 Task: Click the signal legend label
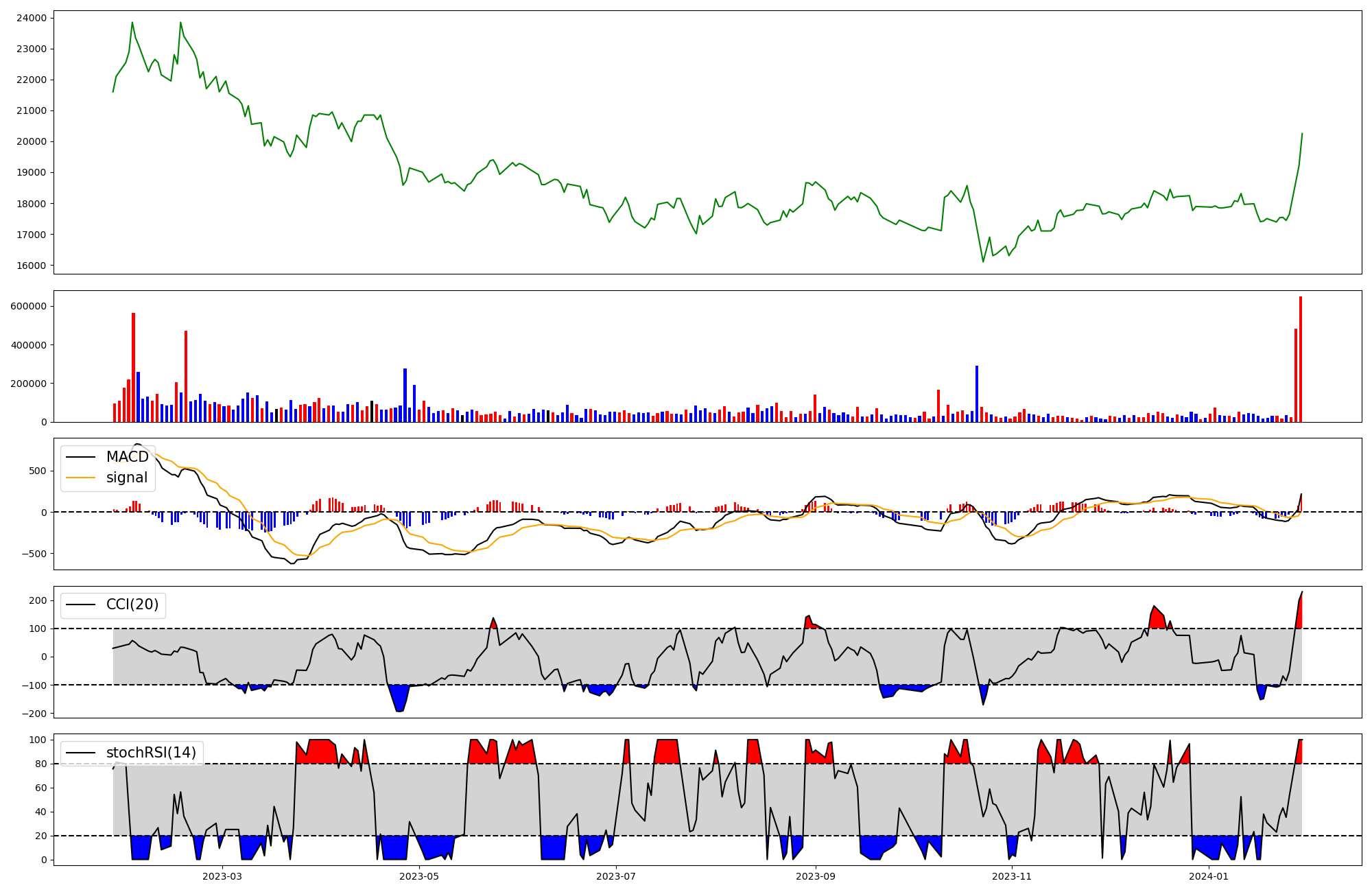[x=127, y=478]
